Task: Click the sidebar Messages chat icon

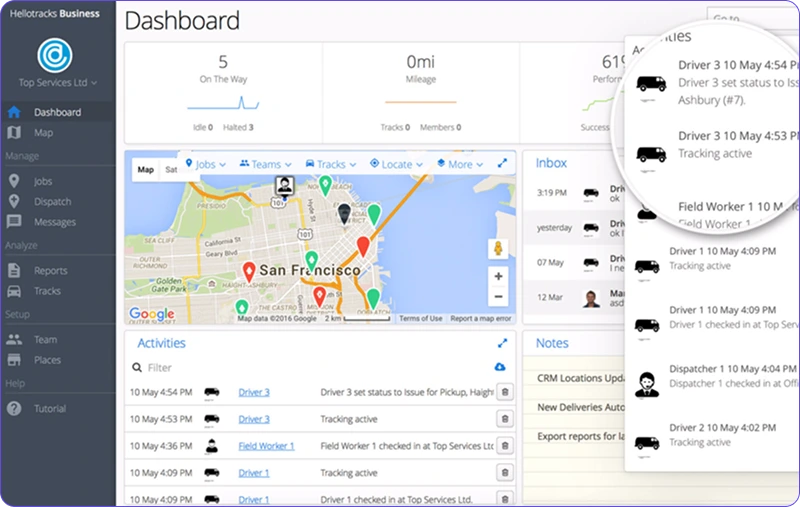Action: click(14, 221)
